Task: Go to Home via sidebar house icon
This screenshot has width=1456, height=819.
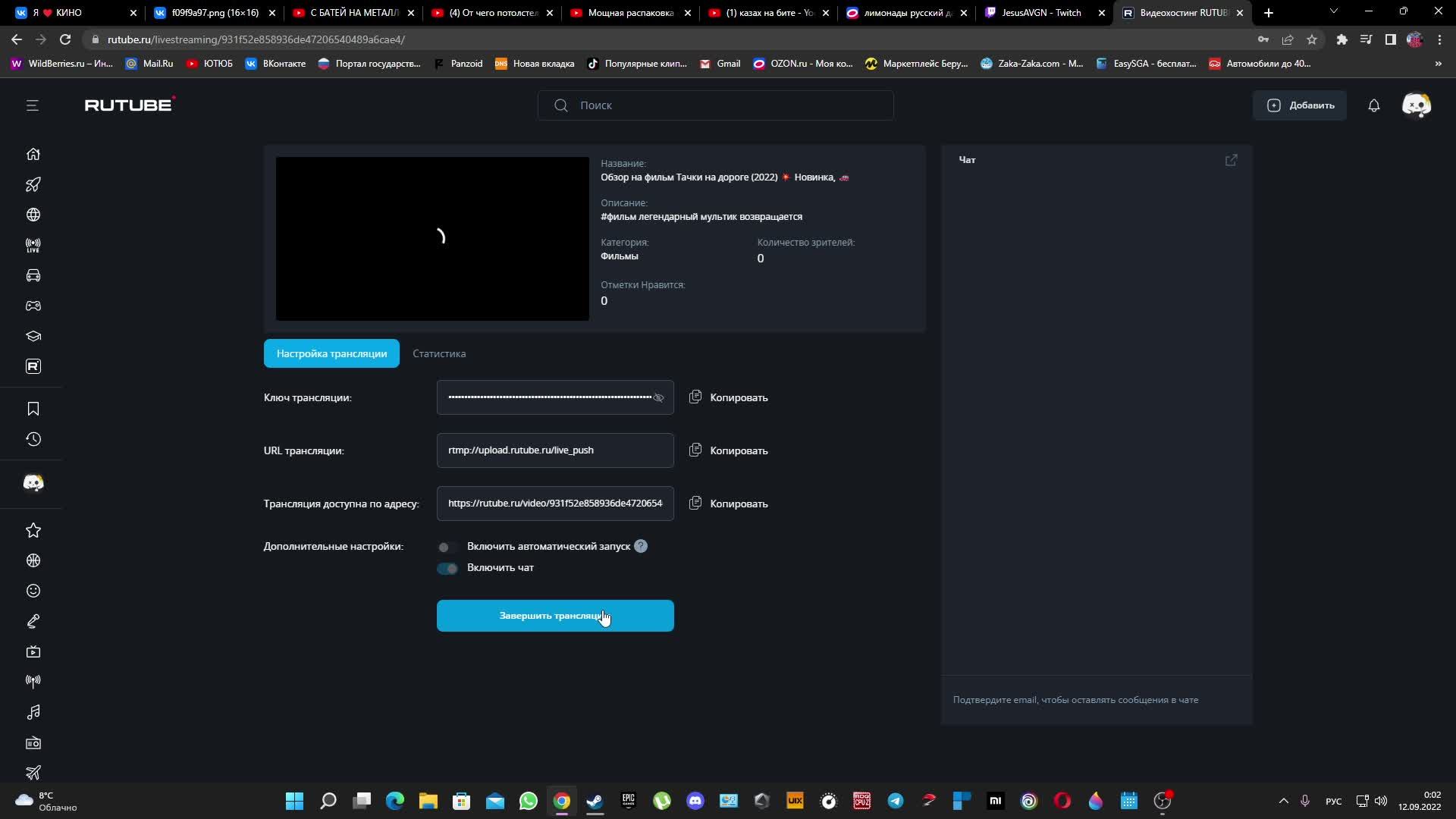Action: (33, 154)
